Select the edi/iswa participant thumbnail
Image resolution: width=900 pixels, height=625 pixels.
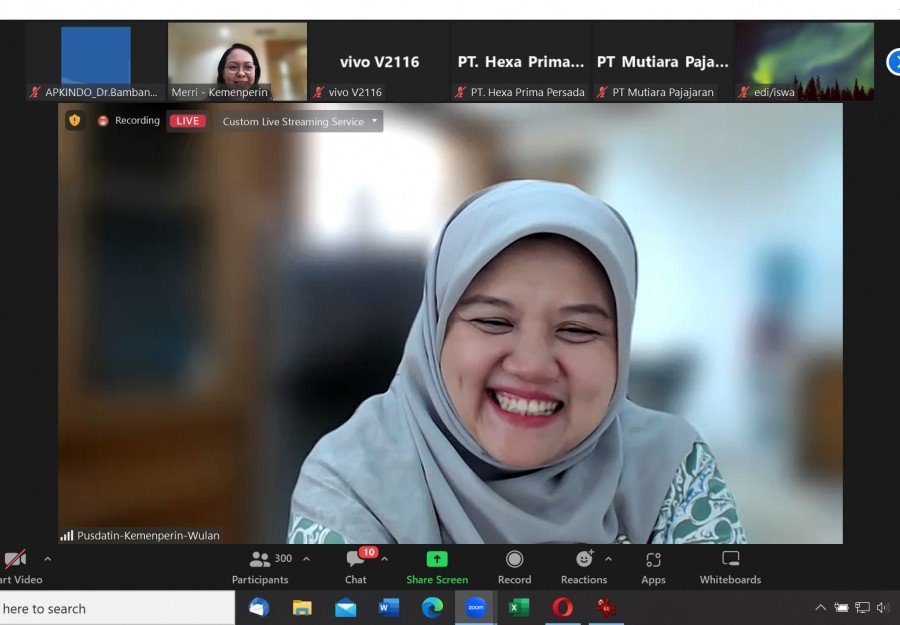click(x=804, y=61)
